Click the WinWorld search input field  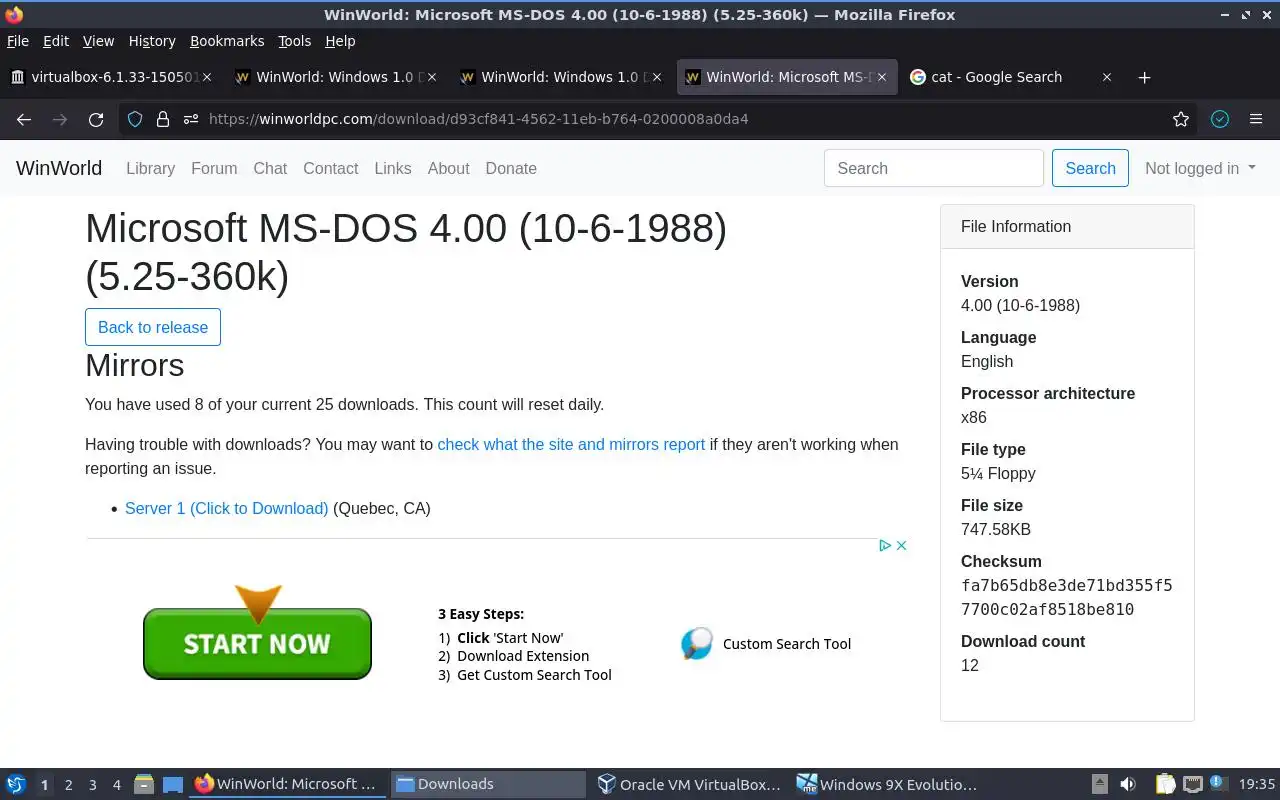point(934,168)
